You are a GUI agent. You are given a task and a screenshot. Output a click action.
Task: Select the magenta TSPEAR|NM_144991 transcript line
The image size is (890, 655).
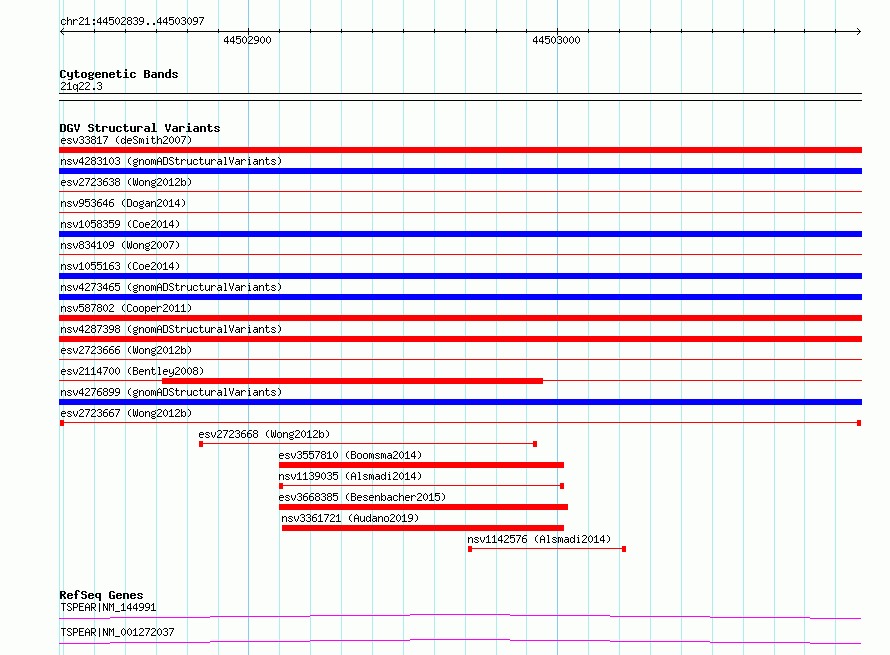coord(460,616)
